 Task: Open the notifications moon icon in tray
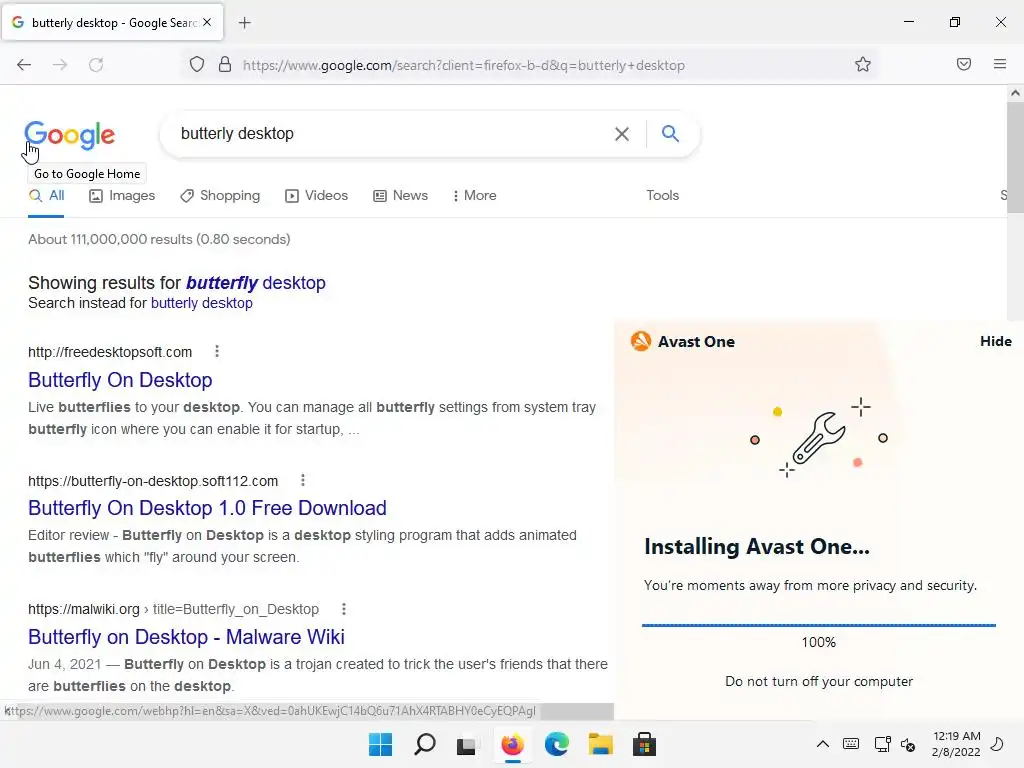point(997,744)
